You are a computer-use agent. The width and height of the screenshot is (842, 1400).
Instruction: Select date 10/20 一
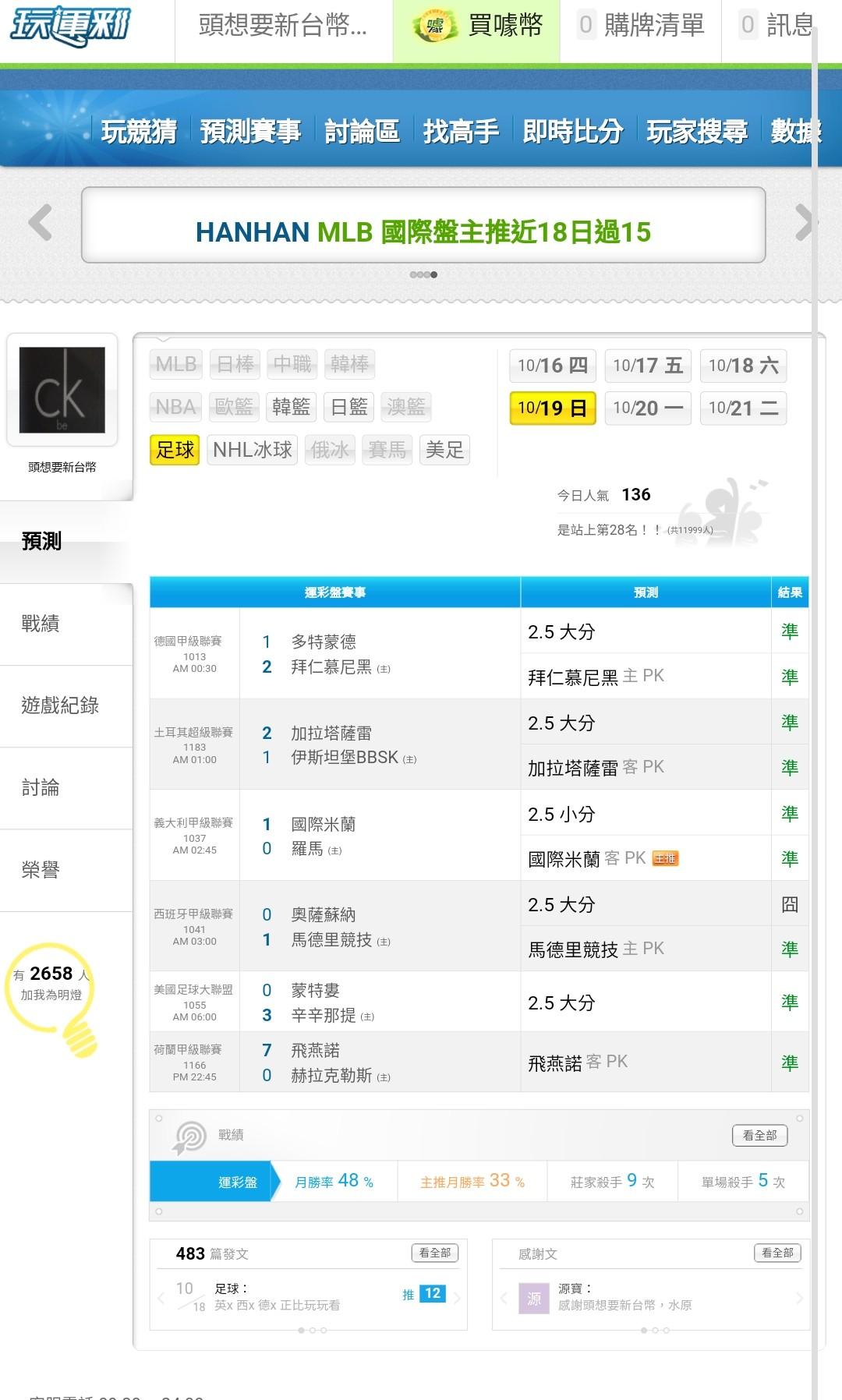coord(648,408)
